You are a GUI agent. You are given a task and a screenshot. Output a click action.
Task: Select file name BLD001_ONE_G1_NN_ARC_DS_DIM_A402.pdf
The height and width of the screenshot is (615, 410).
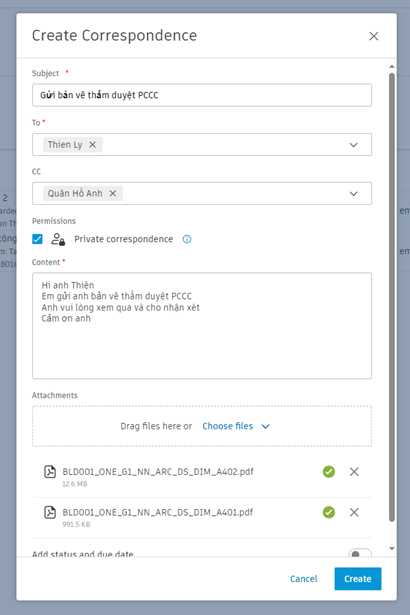tap(158, 472)
